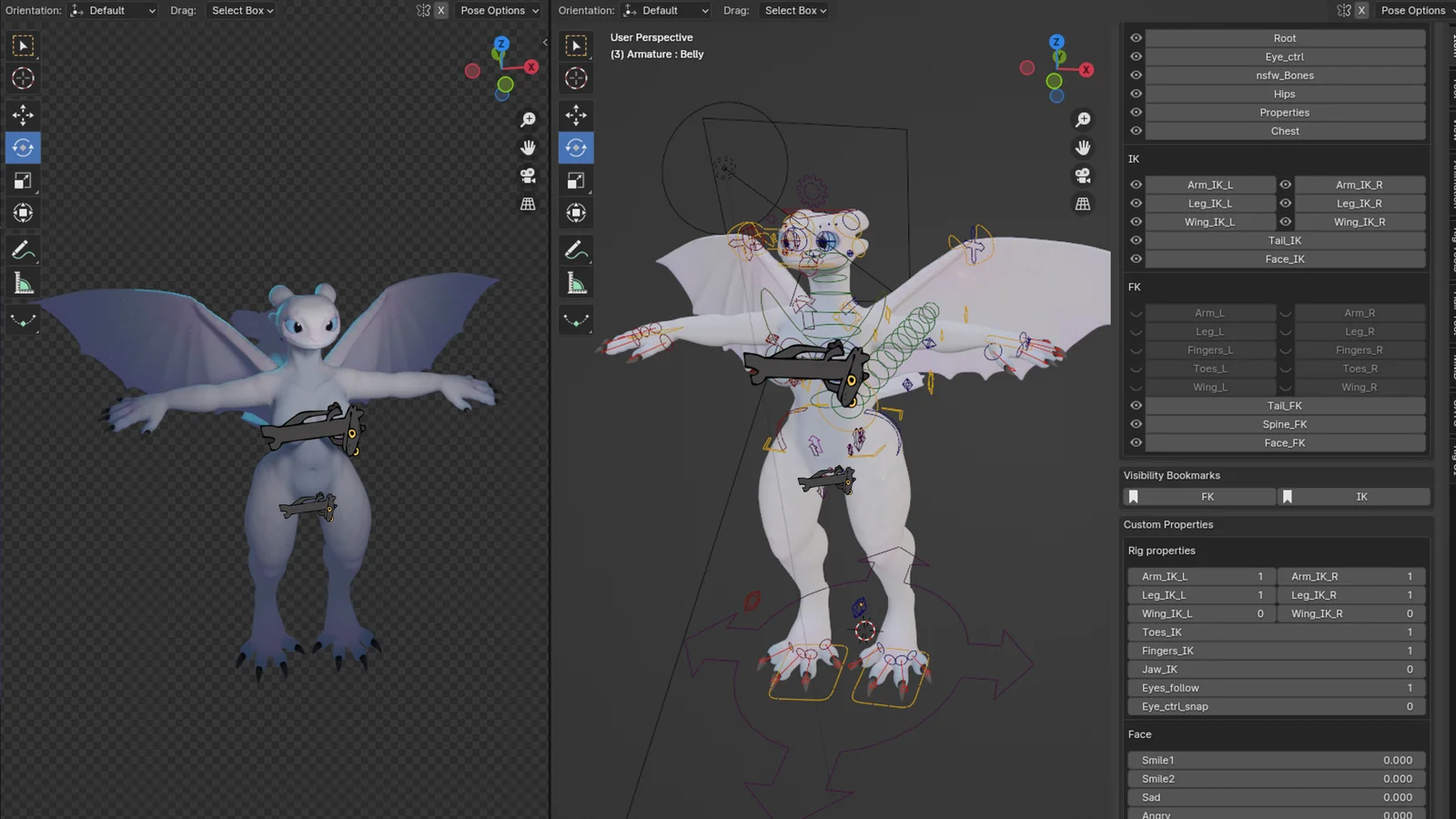Select the Spine_FK layer button

point(1284,424)
